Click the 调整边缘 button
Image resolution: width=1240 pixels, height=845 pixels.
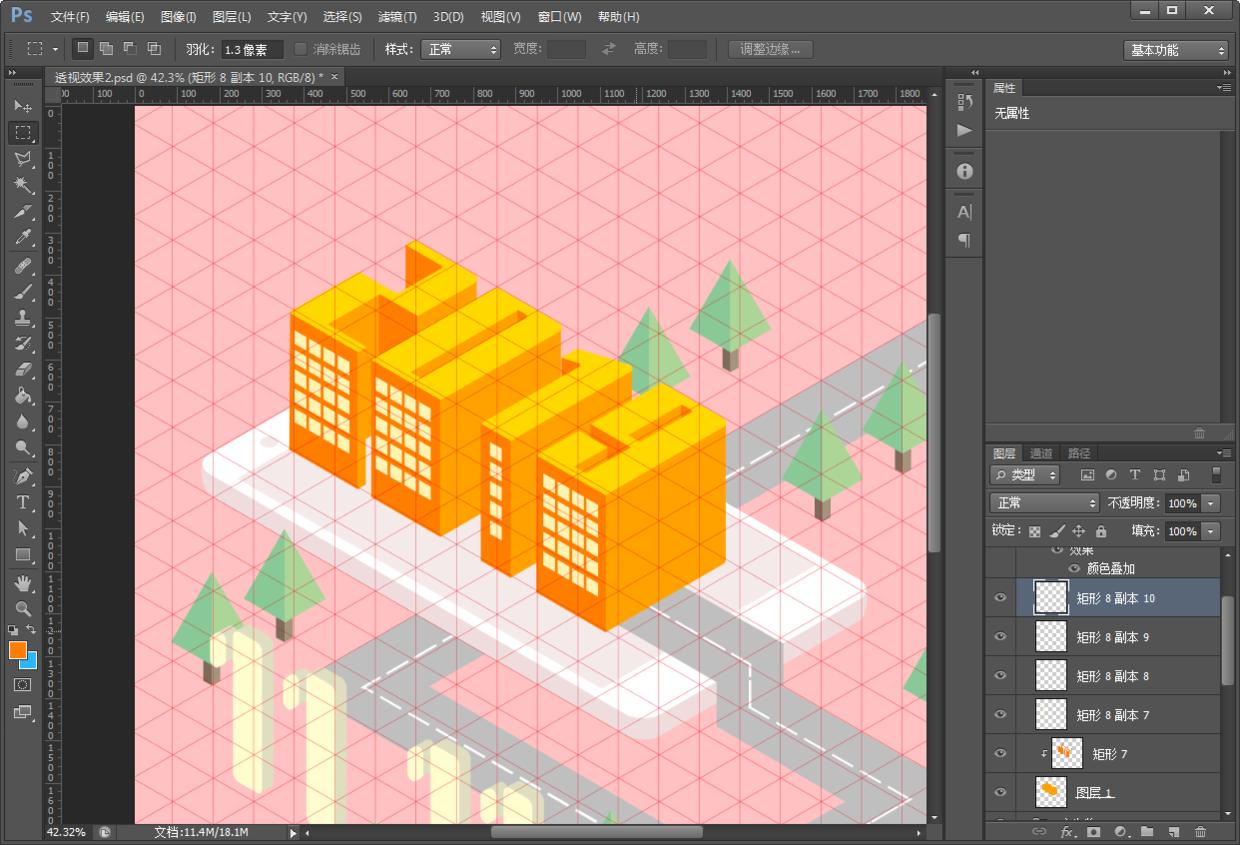tap(770, 49)
